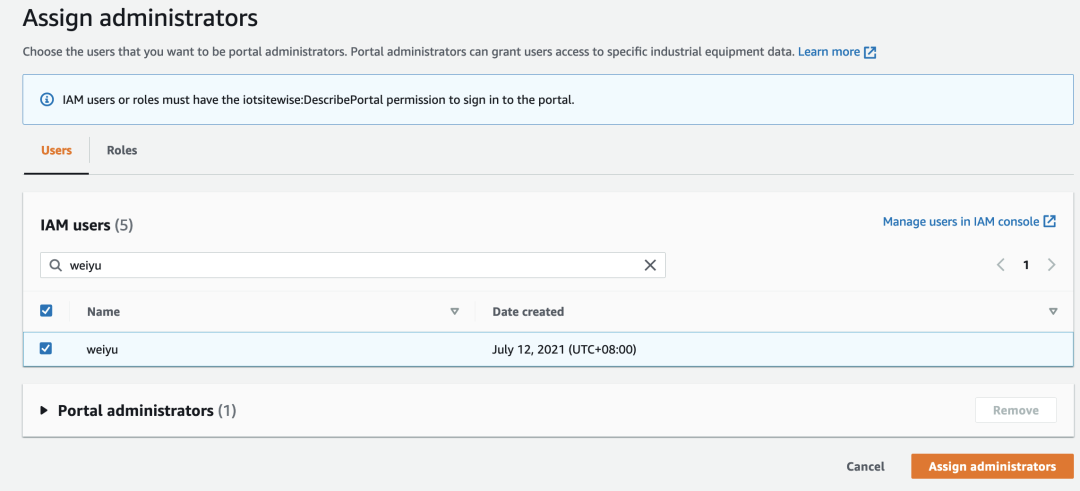Toggle the select-all users checkbox

pyautogui.click(x=46, y=311)
